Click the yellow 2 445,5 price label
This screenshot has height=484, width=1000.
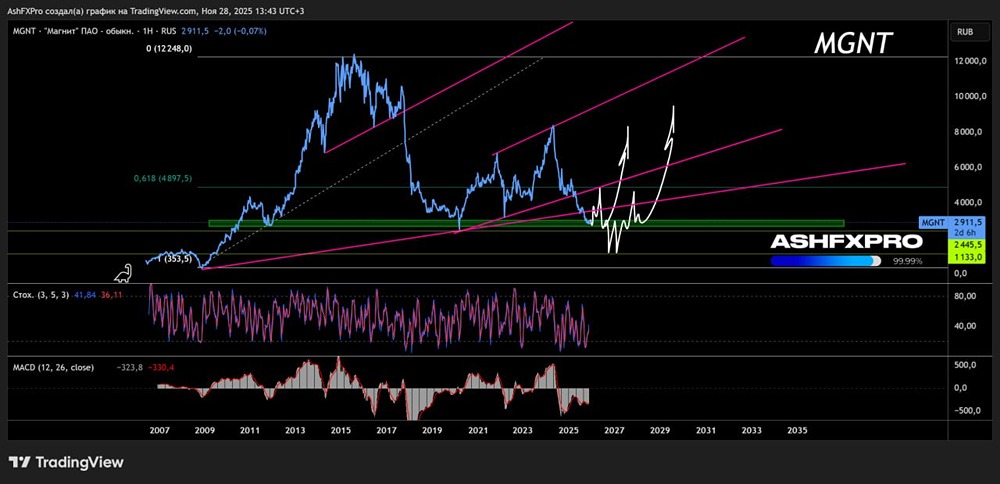[x=967, y=245]
